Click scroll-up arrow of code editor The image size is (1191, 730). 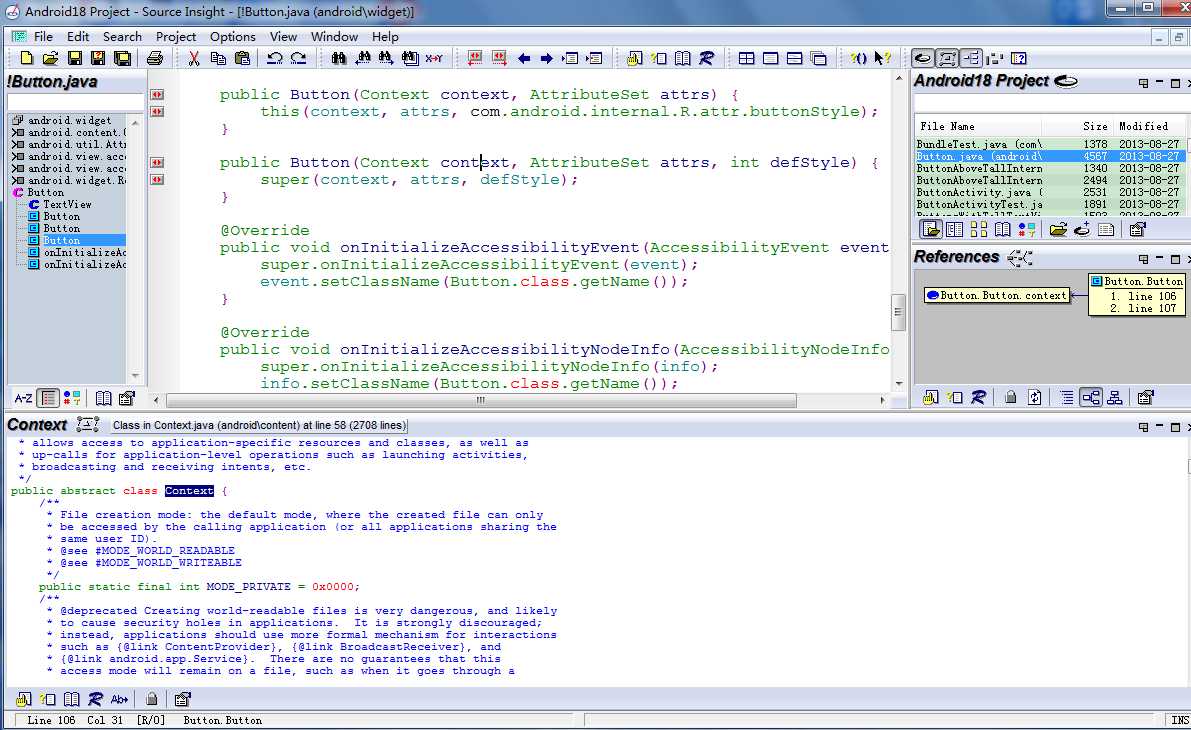(x=899, y=79)
